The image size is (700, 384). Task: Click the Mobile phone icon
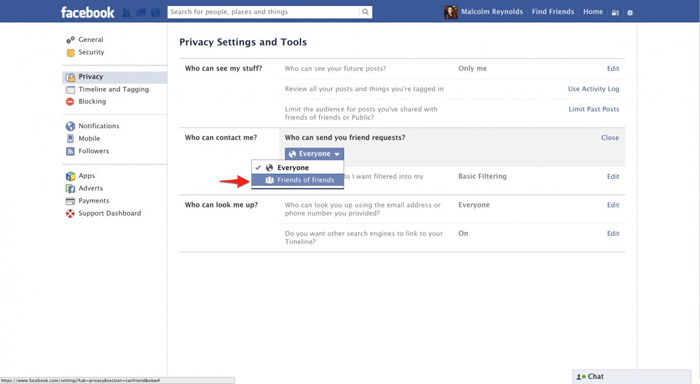[x=70, y=139]
